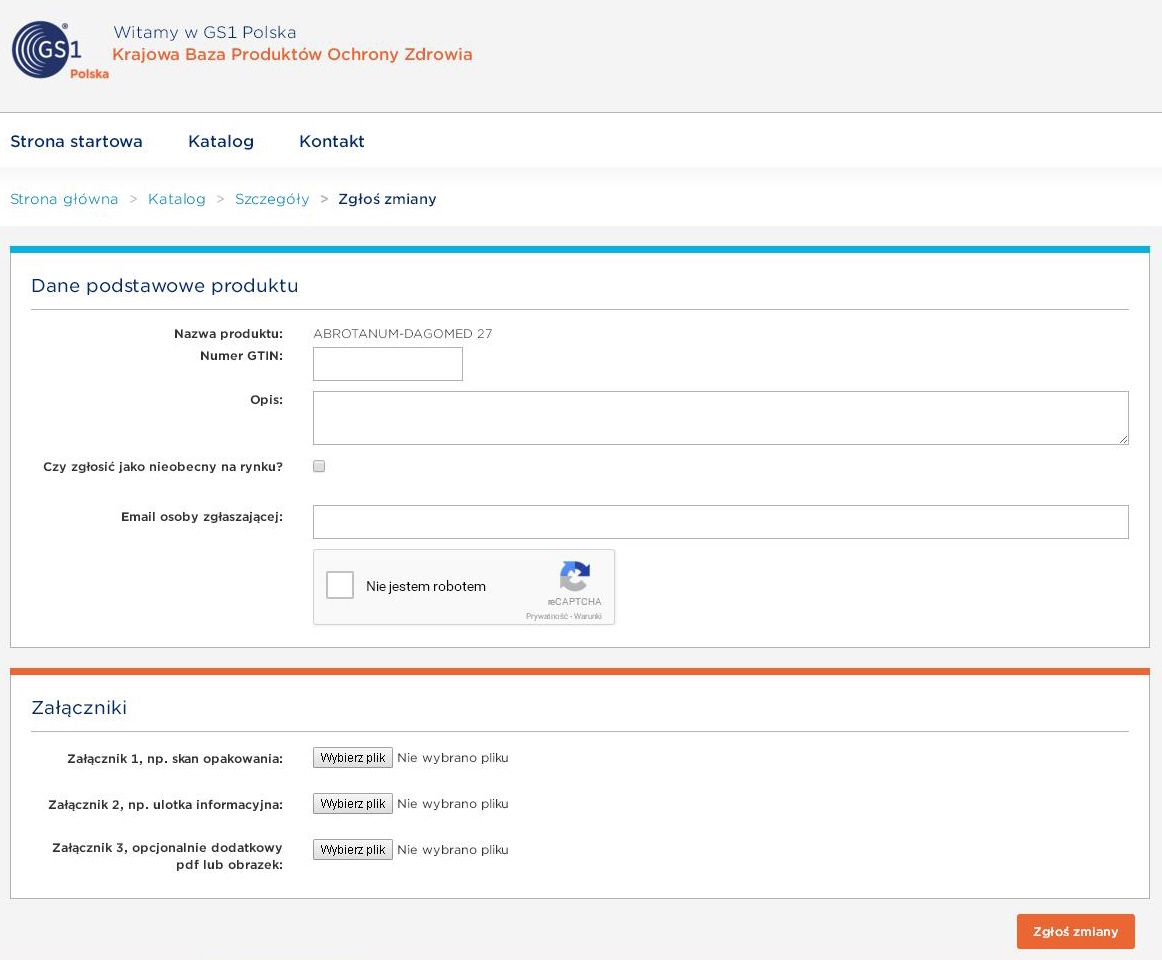The height and width of the screenshot is (960, 1162).
Task: Toggle 'Czy zgłosić jako nieobecny na rynku' checkbox
Action: 319,466
